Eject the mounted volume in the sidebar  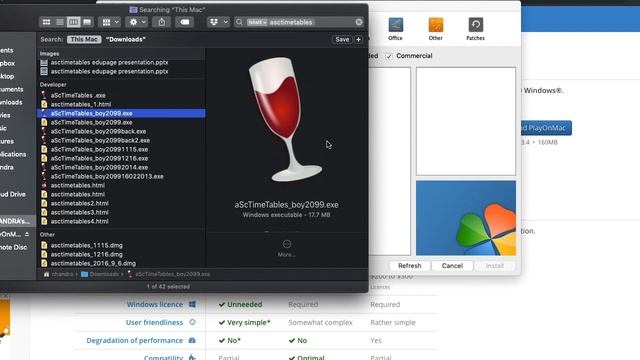[27, 234]
